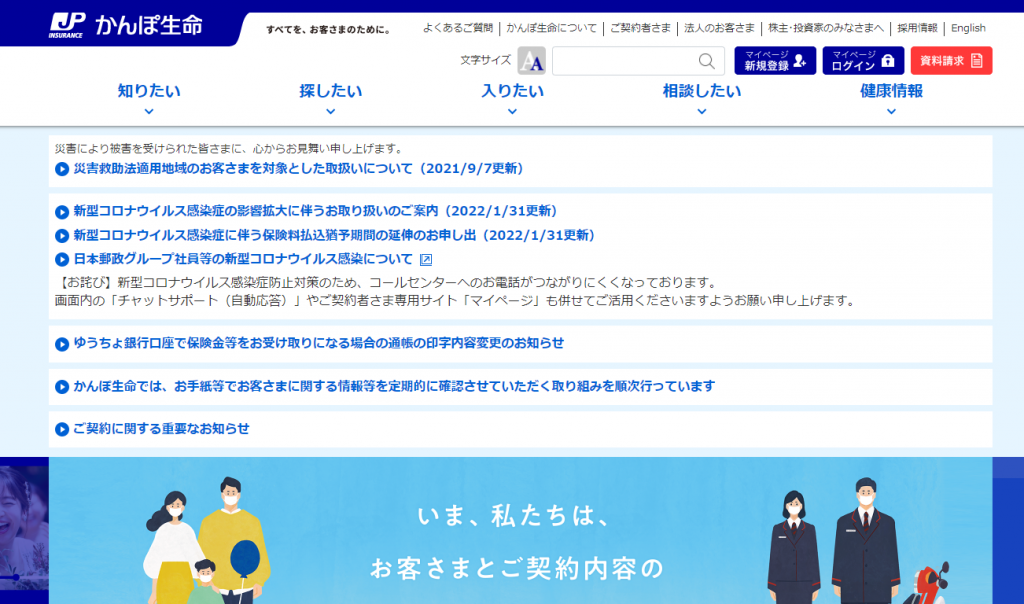Expand the 知りたい navigation dropdown
Screen dimensions: 1024x604
click(x=148, y=90)
